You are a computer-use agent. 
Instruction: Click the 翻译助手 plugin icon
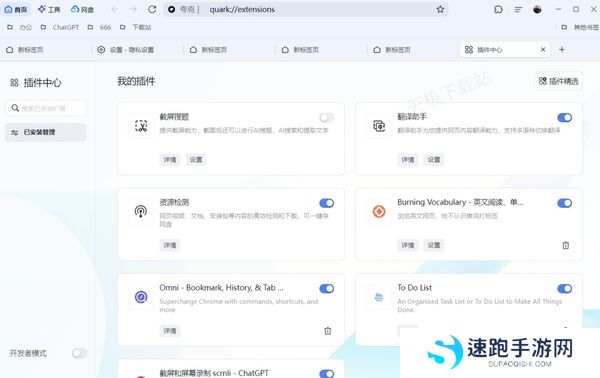379,125
